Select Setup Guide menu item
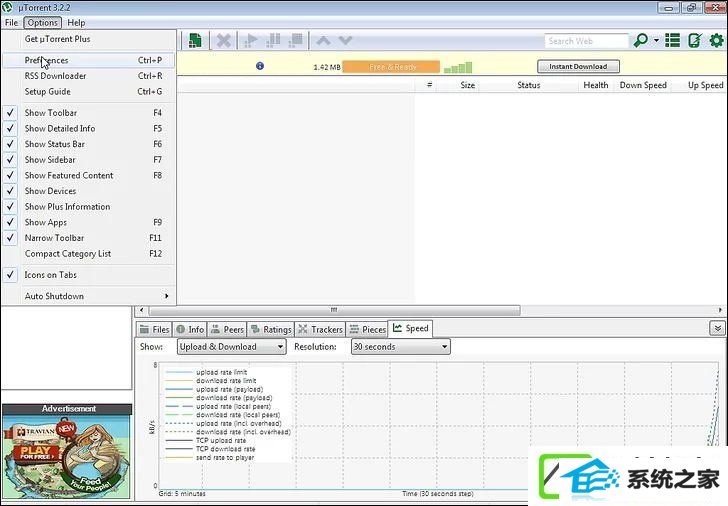This screenshot has width=728, height=506. (88, 92)
